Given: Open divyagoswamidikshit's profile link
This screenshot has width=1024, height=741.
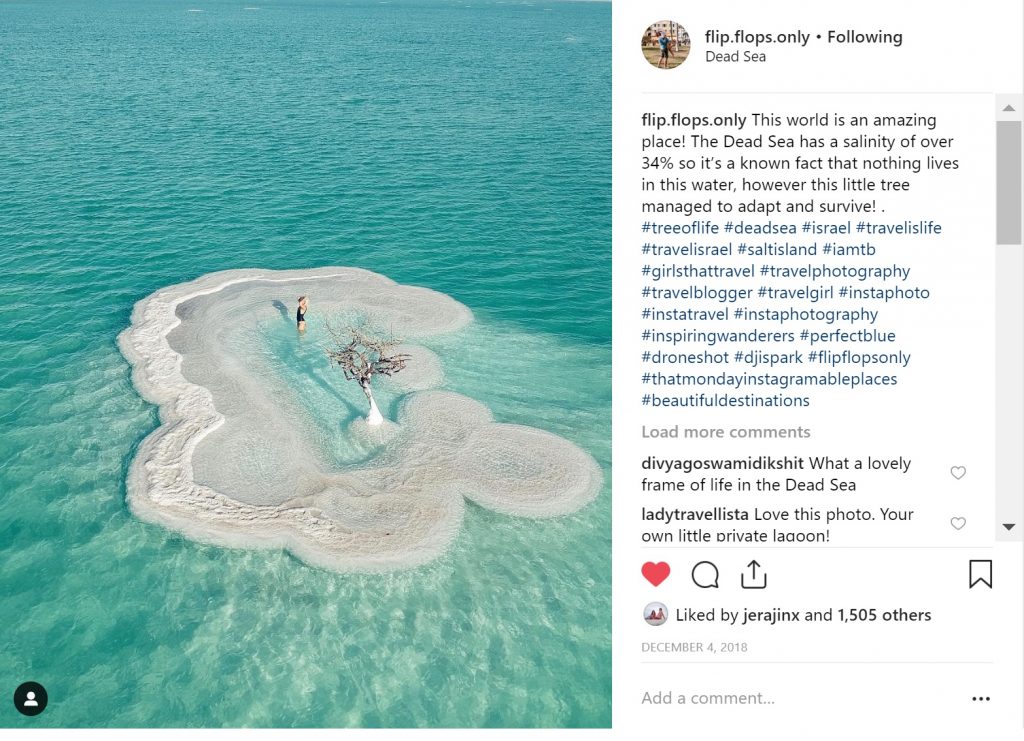Looking at the screenshot, I should (x=722, y=464).
